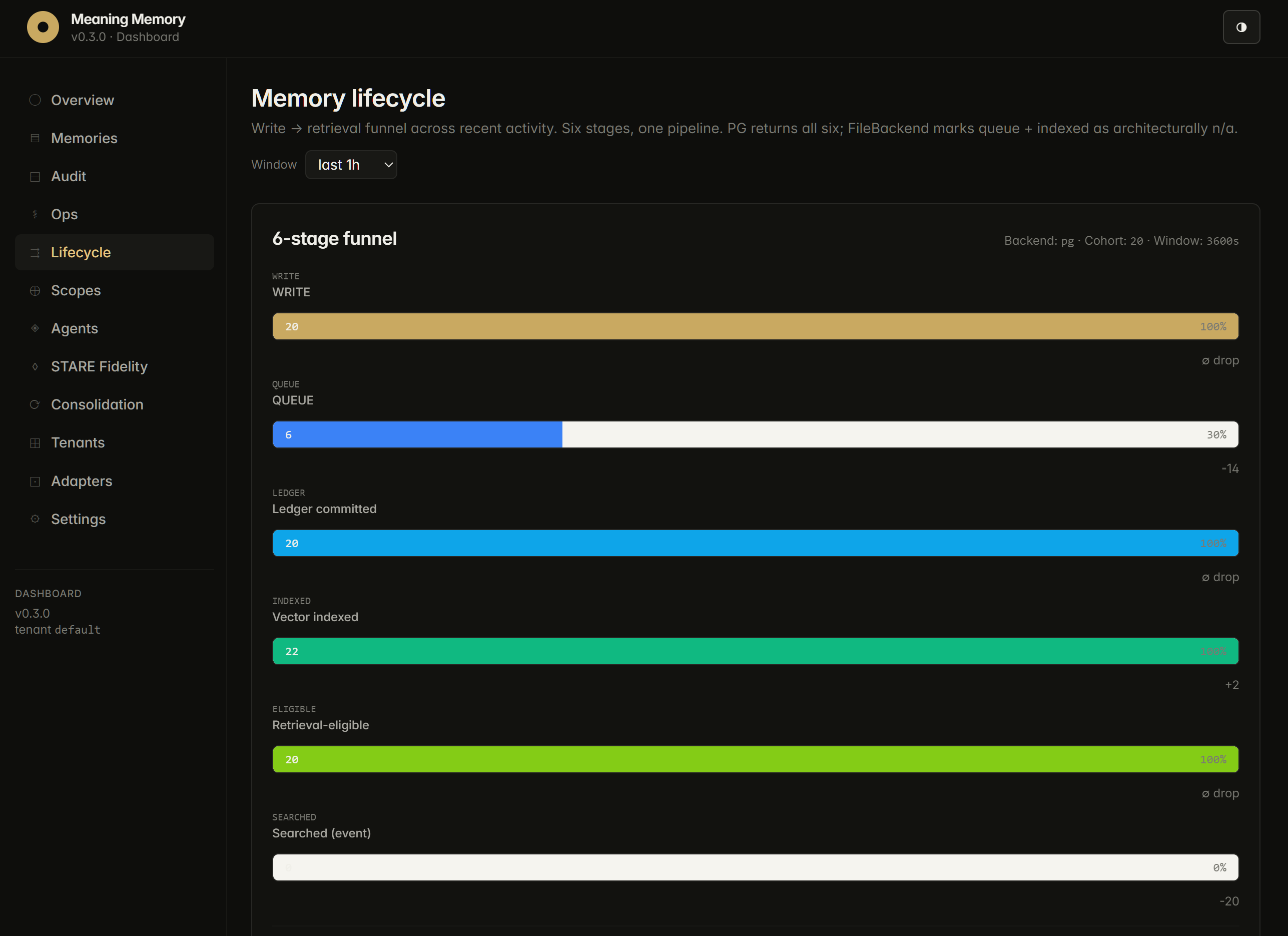Open Consolidation page

click(x=114, y=404)
